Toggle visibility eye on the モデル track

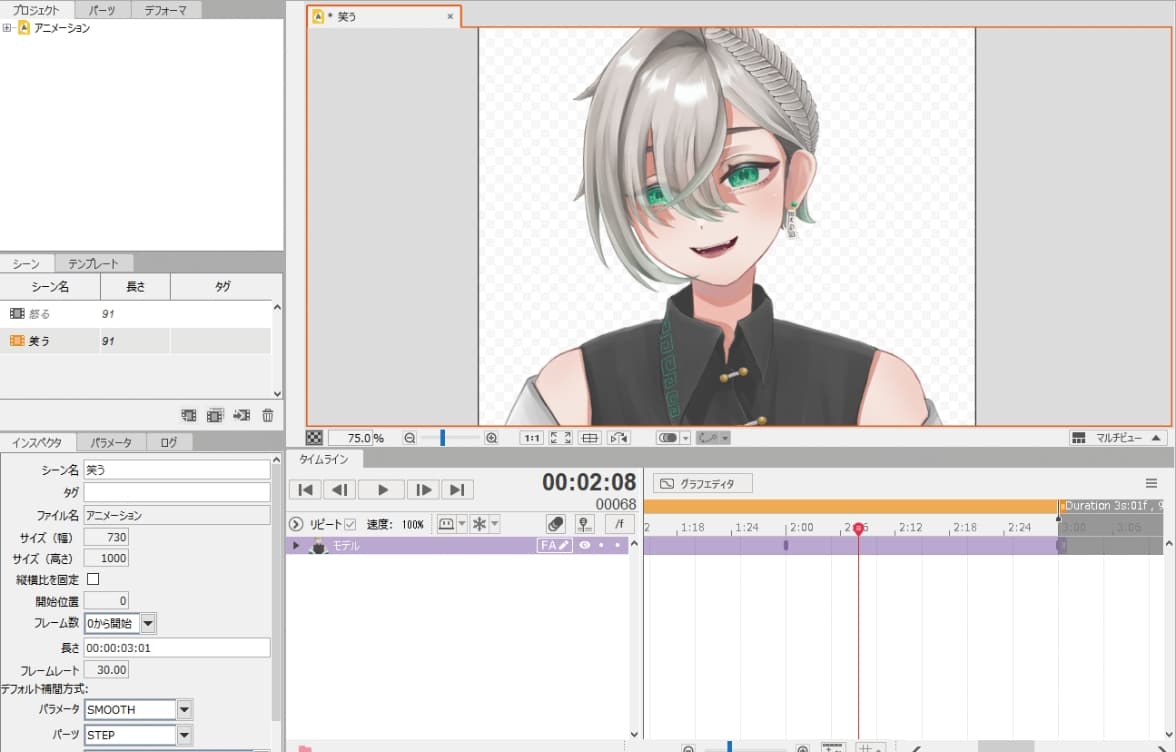tap(584, 546)
